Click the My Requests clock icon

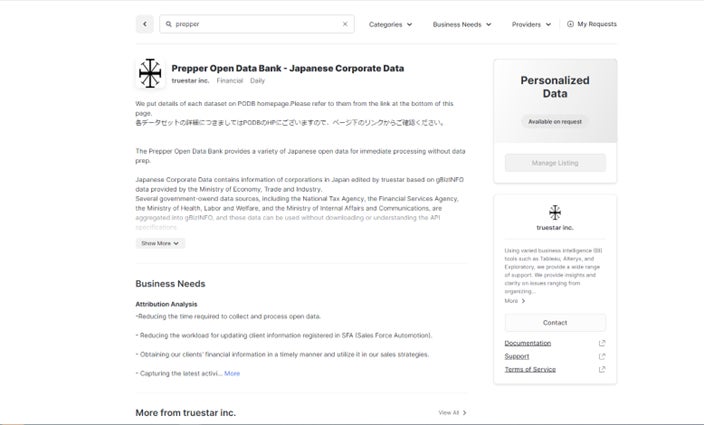(x=570, y=24)
